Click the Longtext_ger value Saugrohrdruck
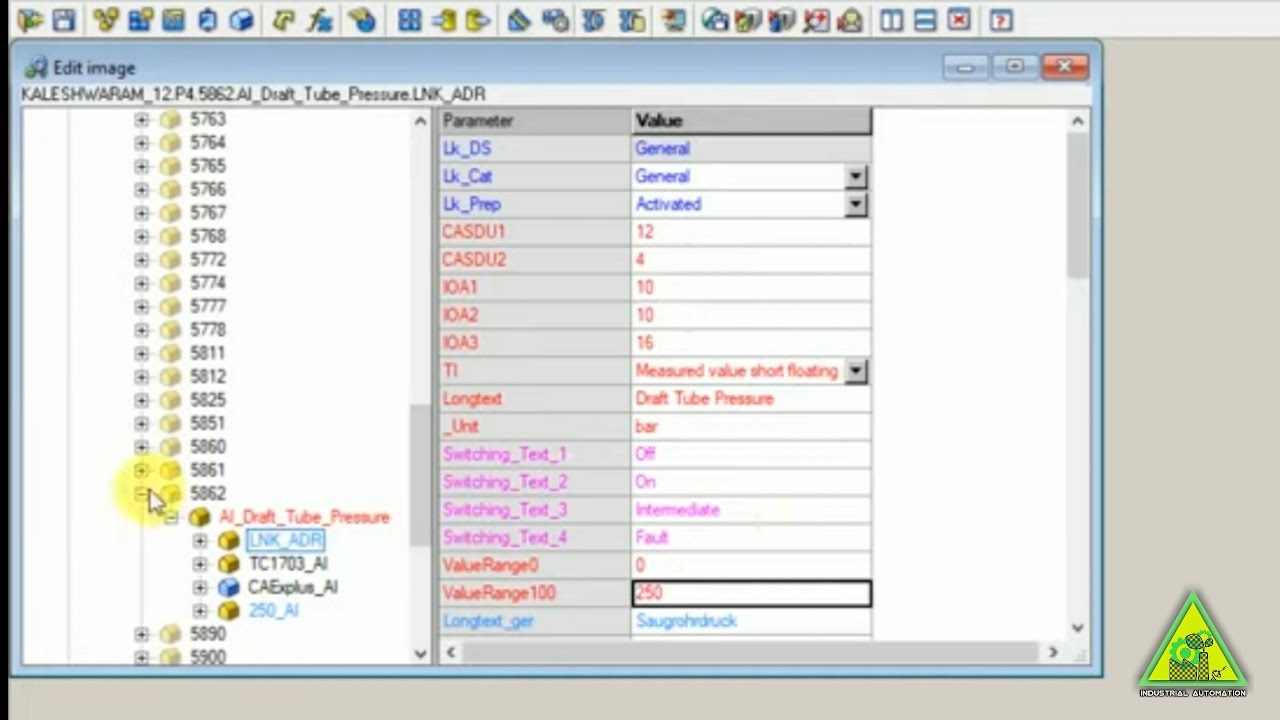Viewport: 1280px width, 720px height. [686, 621]
